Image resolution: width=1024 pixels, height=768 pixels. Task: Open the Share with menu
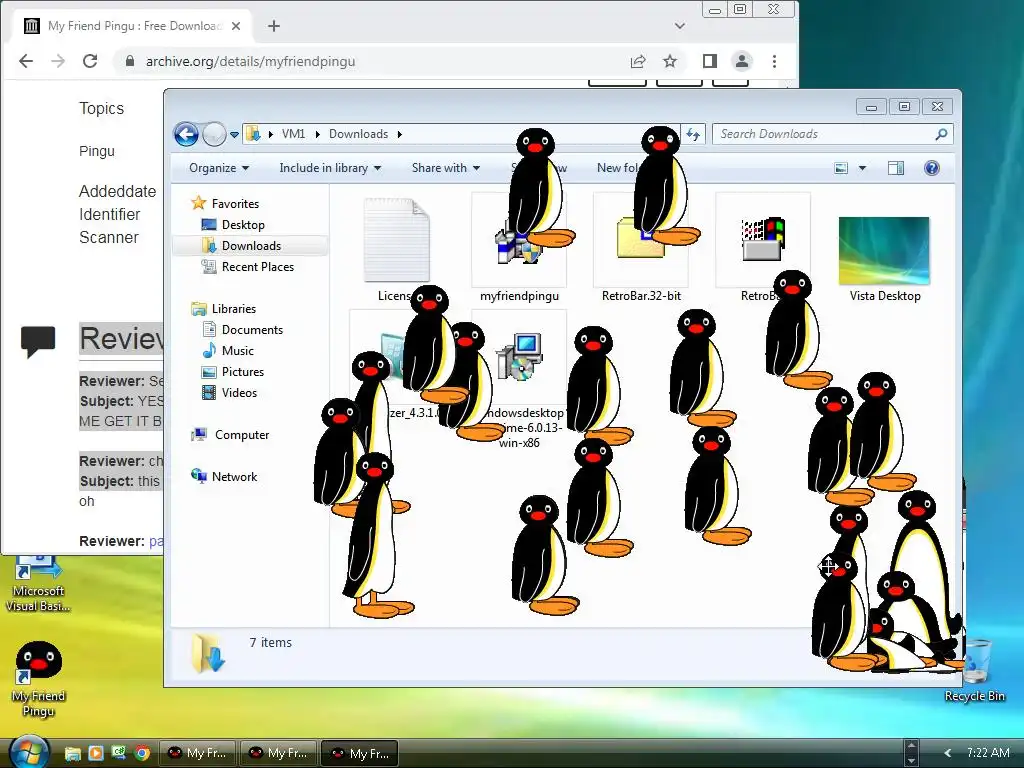tap(445, 168)
